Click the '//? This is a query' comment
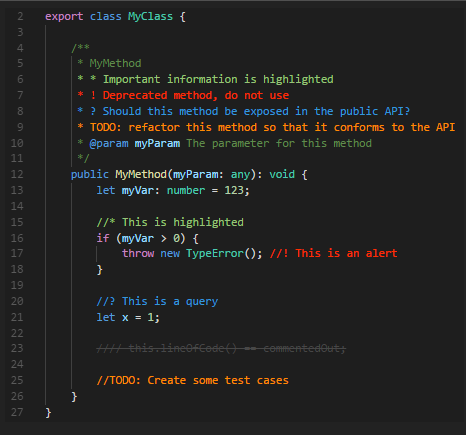The width and height of the screenshot is (466, 435). point(157,301)
